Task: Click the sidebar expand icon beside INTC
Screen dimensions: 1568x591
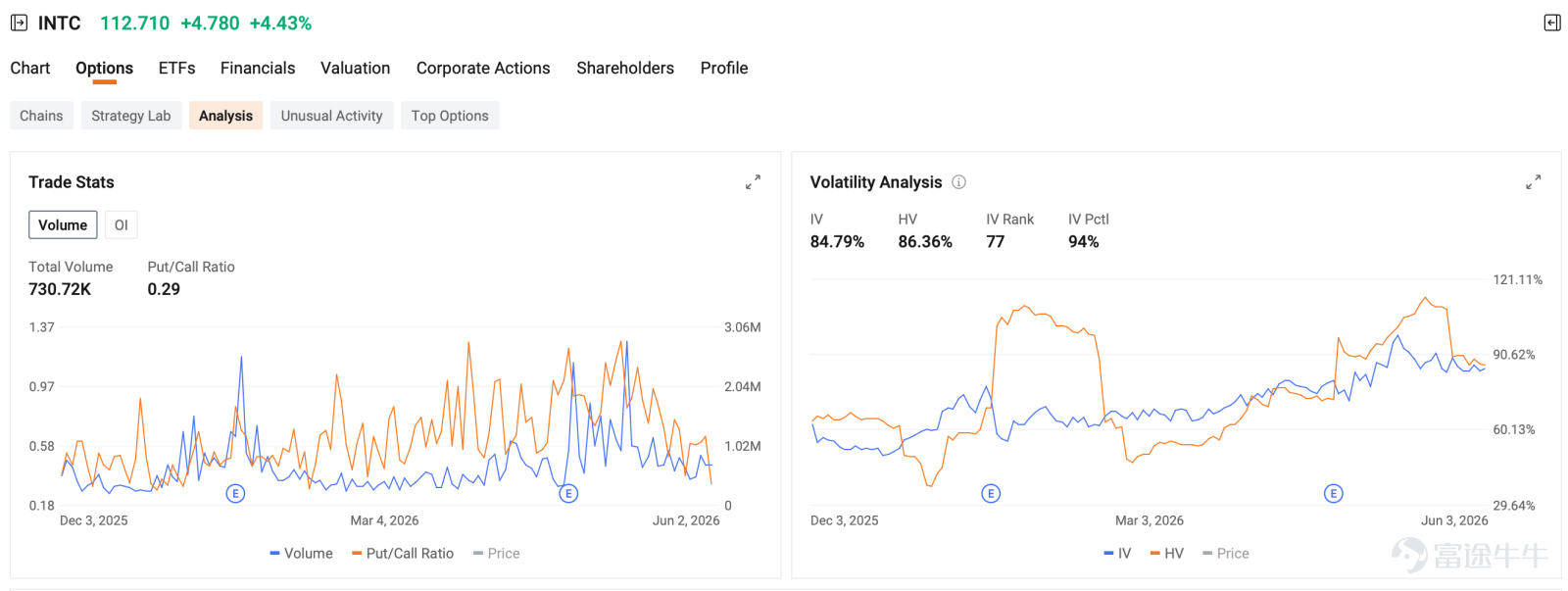Action: (19, 23)
